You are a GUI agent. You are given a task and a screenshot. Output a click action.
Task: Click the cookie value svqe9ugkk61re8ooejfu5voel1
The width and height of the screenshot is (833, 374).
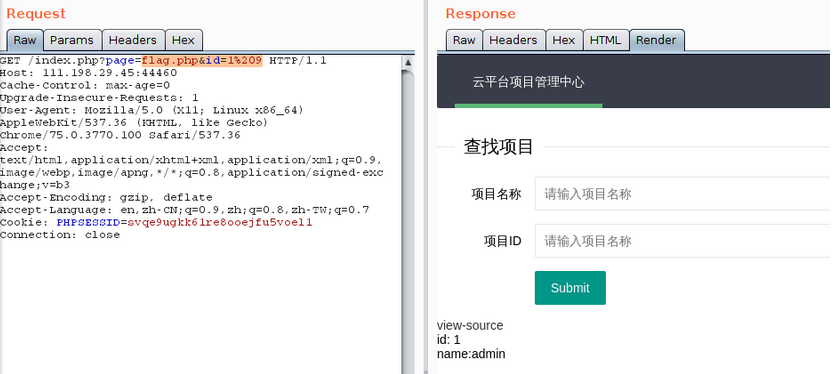point(220,223)
